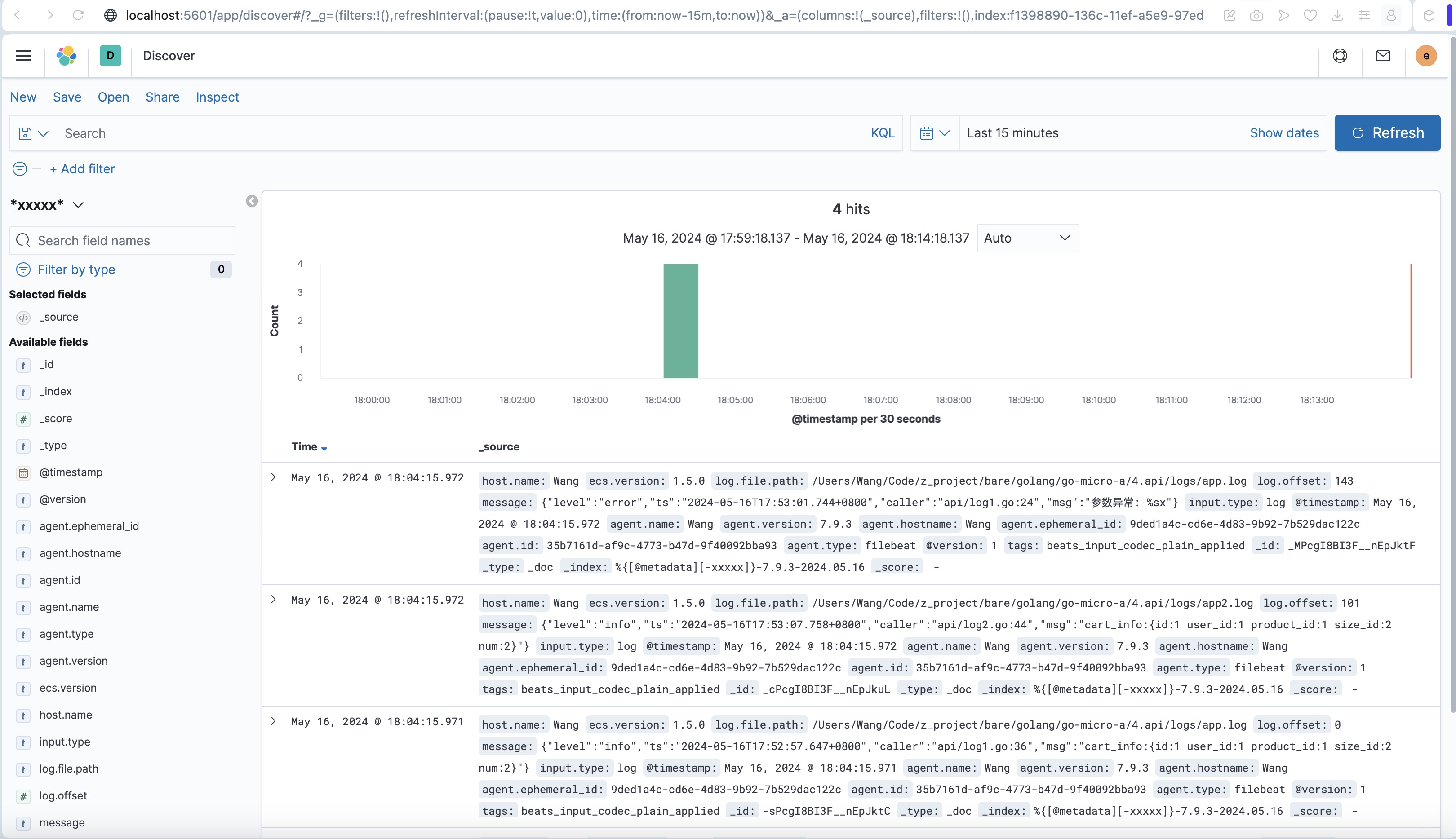Click Inspect in the Discover menu

pos(218,97)
